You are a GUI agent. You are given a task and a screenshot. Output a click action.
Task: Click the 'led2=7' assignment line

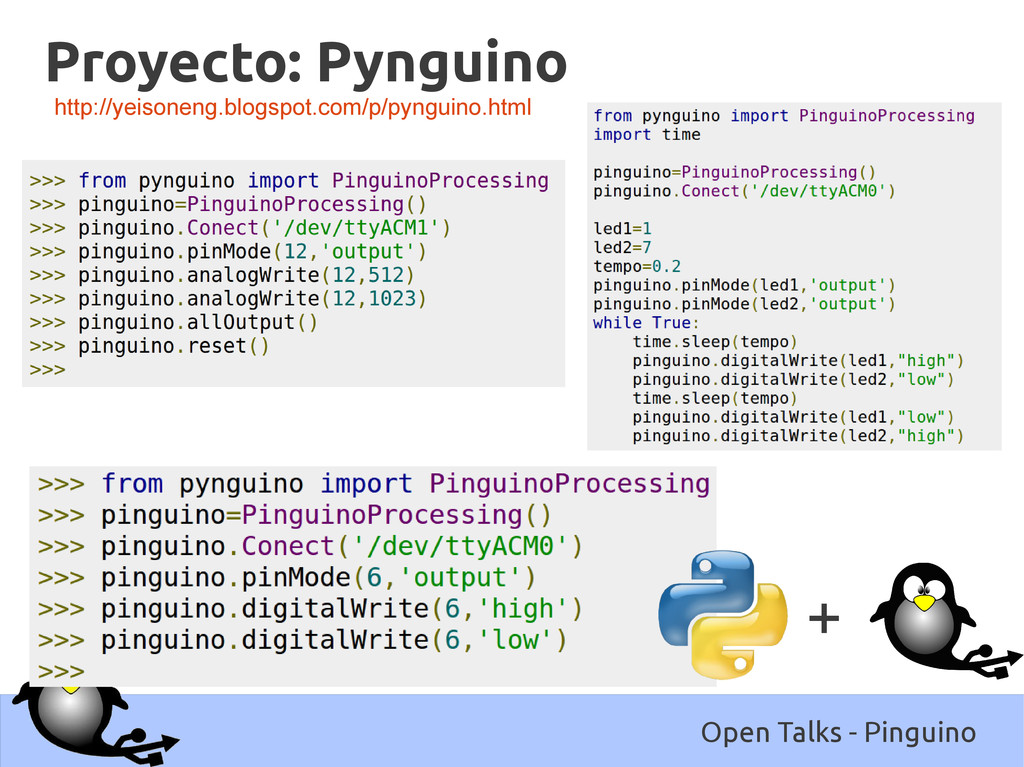(x=622, y=248)
